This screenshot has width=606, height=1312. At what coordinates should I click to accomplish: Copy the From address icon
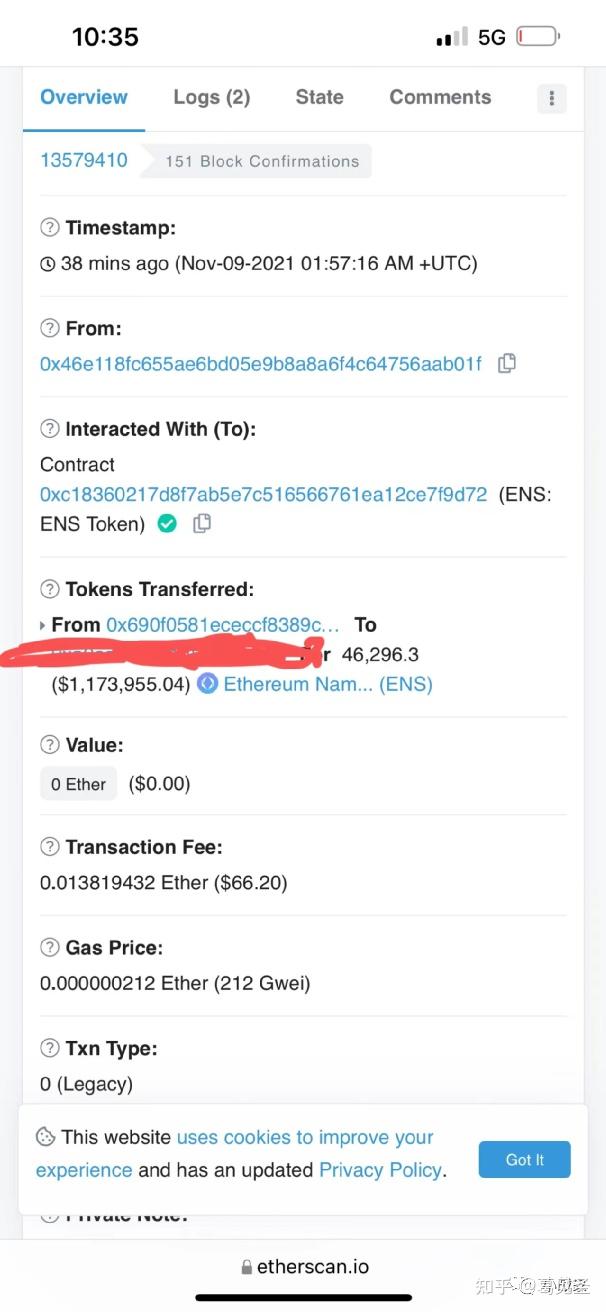507,364
